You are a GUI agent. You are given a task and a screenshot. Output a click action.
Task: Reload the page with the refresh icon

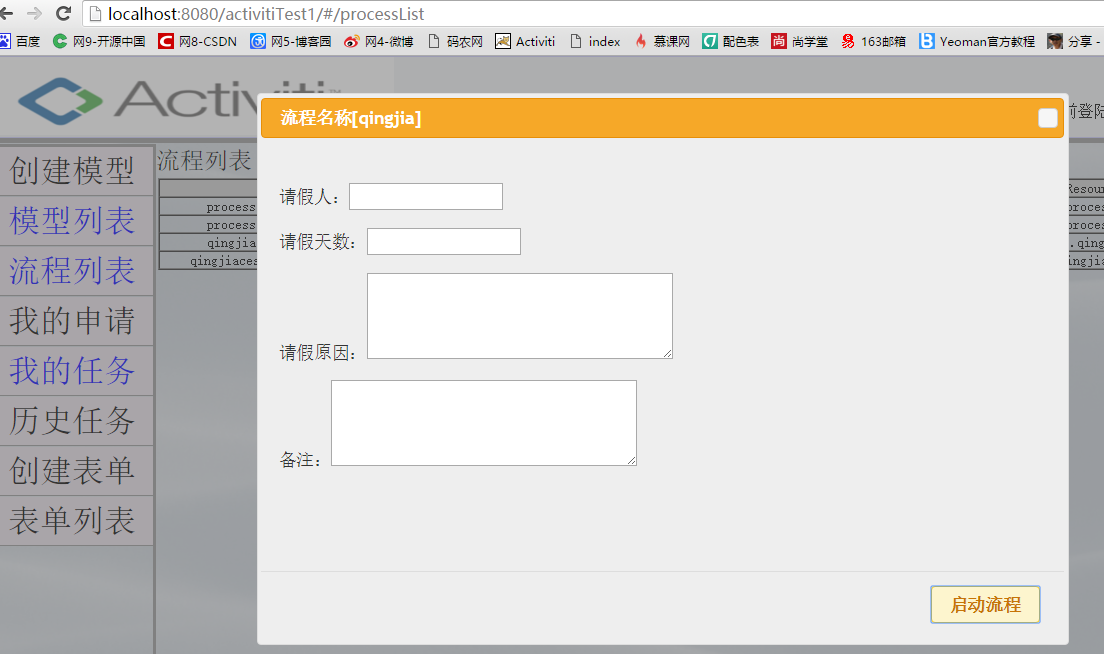click(x=63, y=13)
